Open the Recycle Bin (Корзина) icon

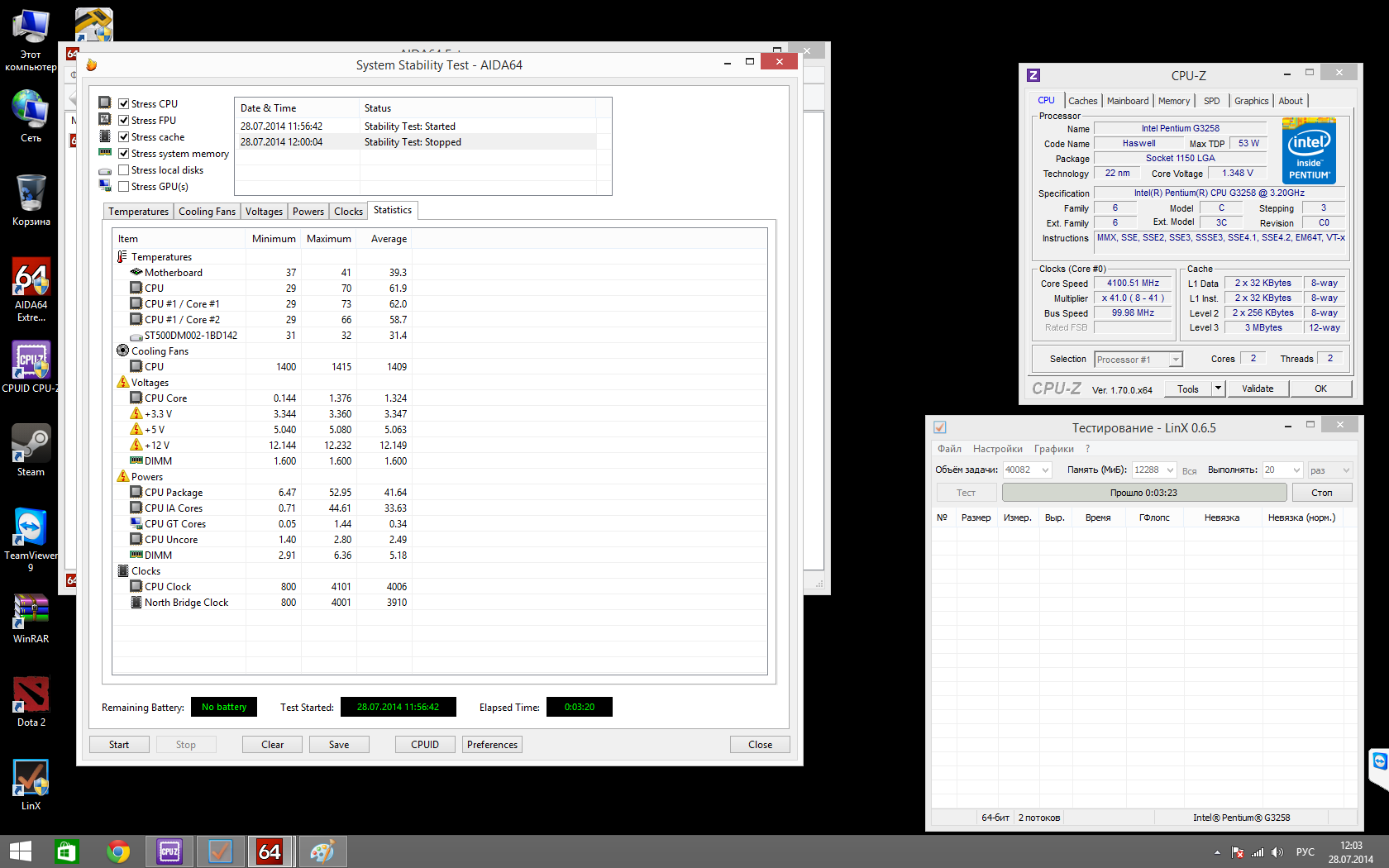pyautogui.click(x=31, y=200)
